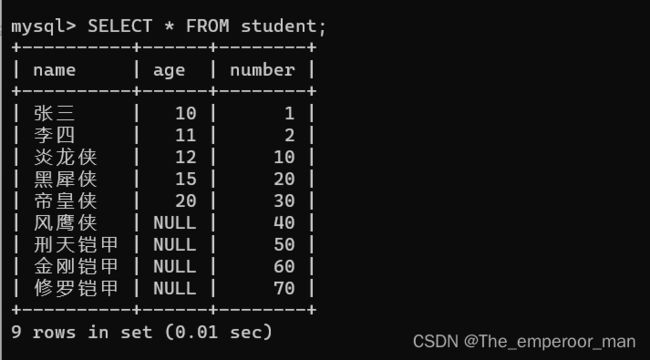Click the number value 70
Image resolution: width=650 pixels, height=360 pixels.
click(x=284, y=288)
